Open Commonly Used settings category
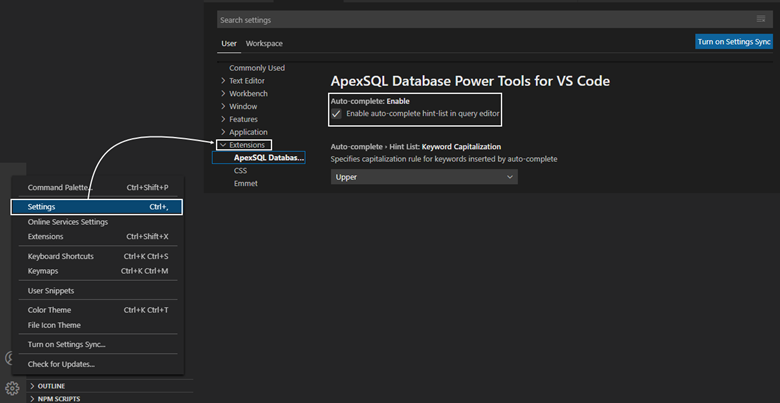Screen dimensions: 780x403 (x=257, y=68)
